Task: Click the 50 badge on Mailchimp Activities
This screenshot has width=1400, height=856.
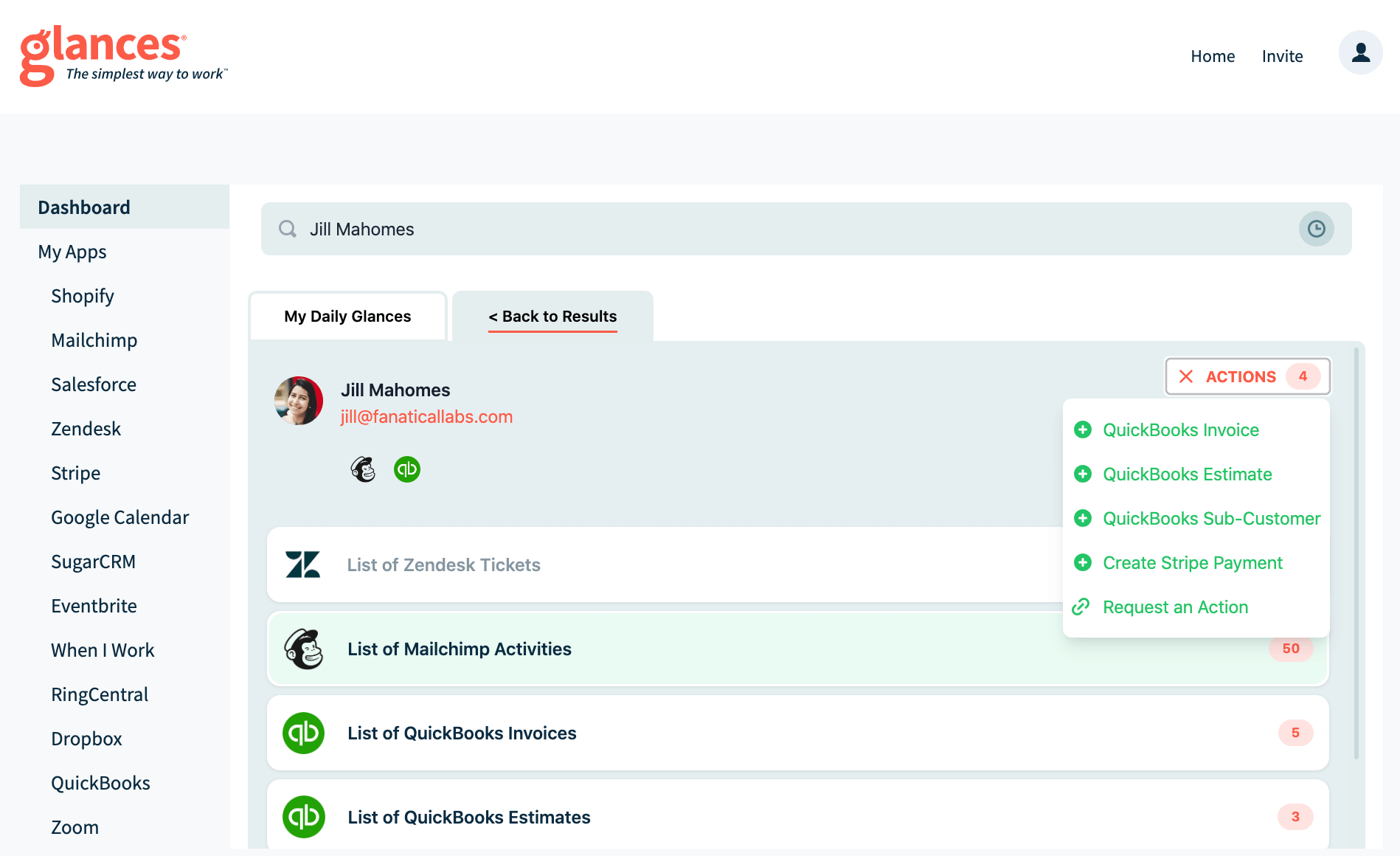Action: 1291,649
